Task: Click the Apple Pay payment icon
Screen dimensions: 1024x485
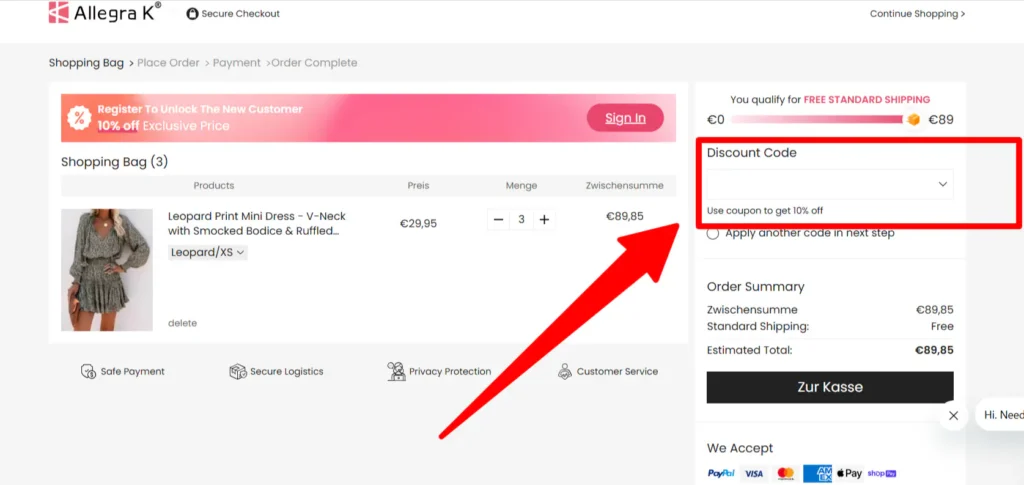Action: coord(850,473)
